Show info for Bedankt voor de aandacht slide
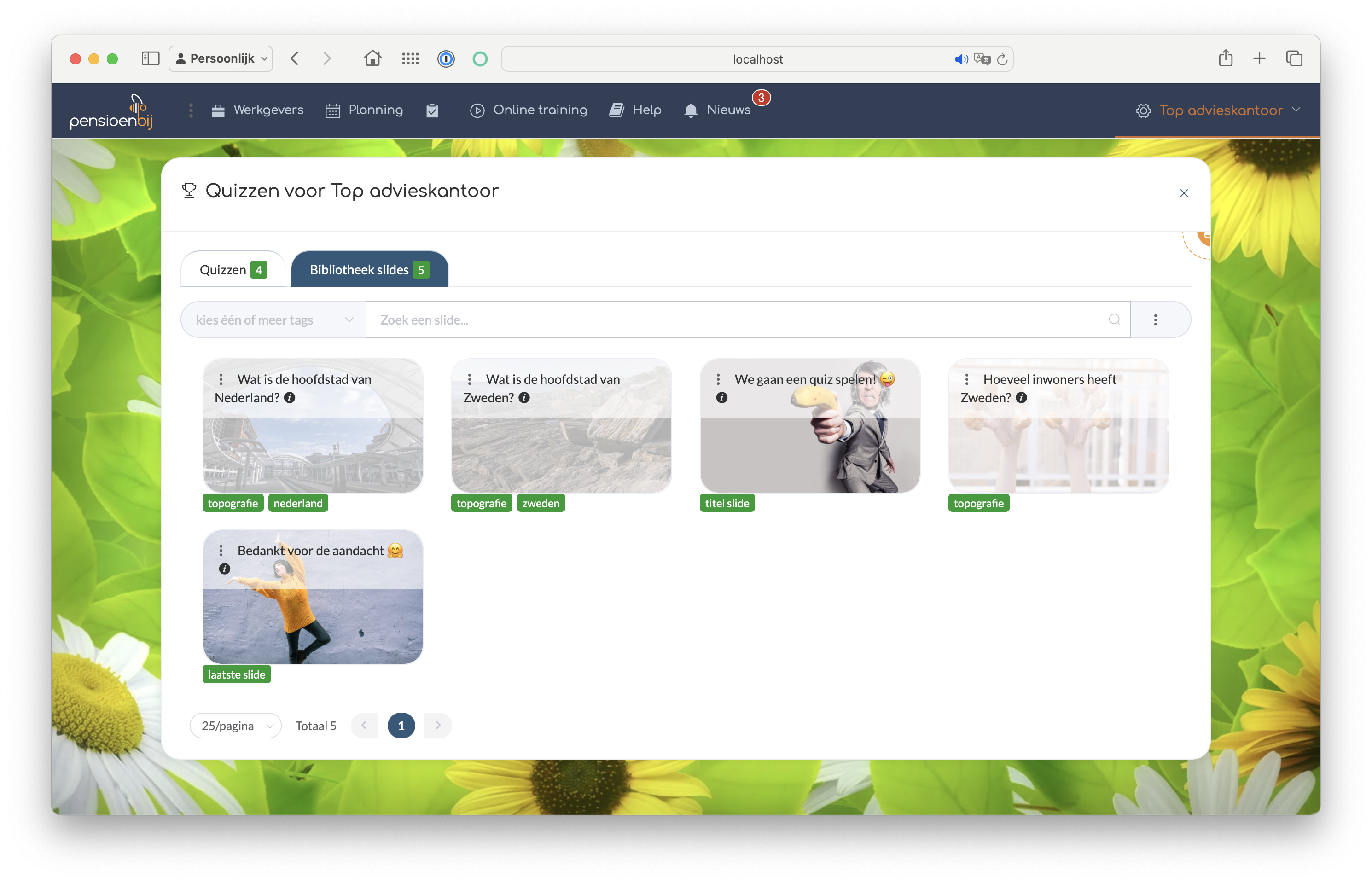Viewport: 1372px width, 883px height. 224,569
